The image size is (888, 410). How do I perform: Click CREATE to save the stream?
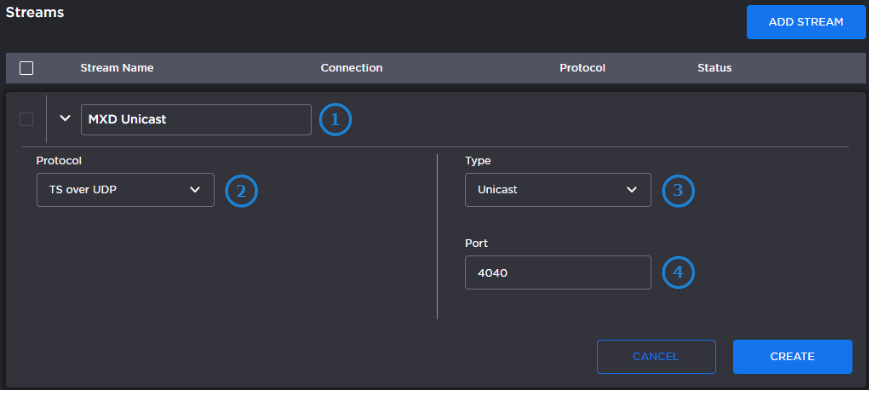[792, 356]
